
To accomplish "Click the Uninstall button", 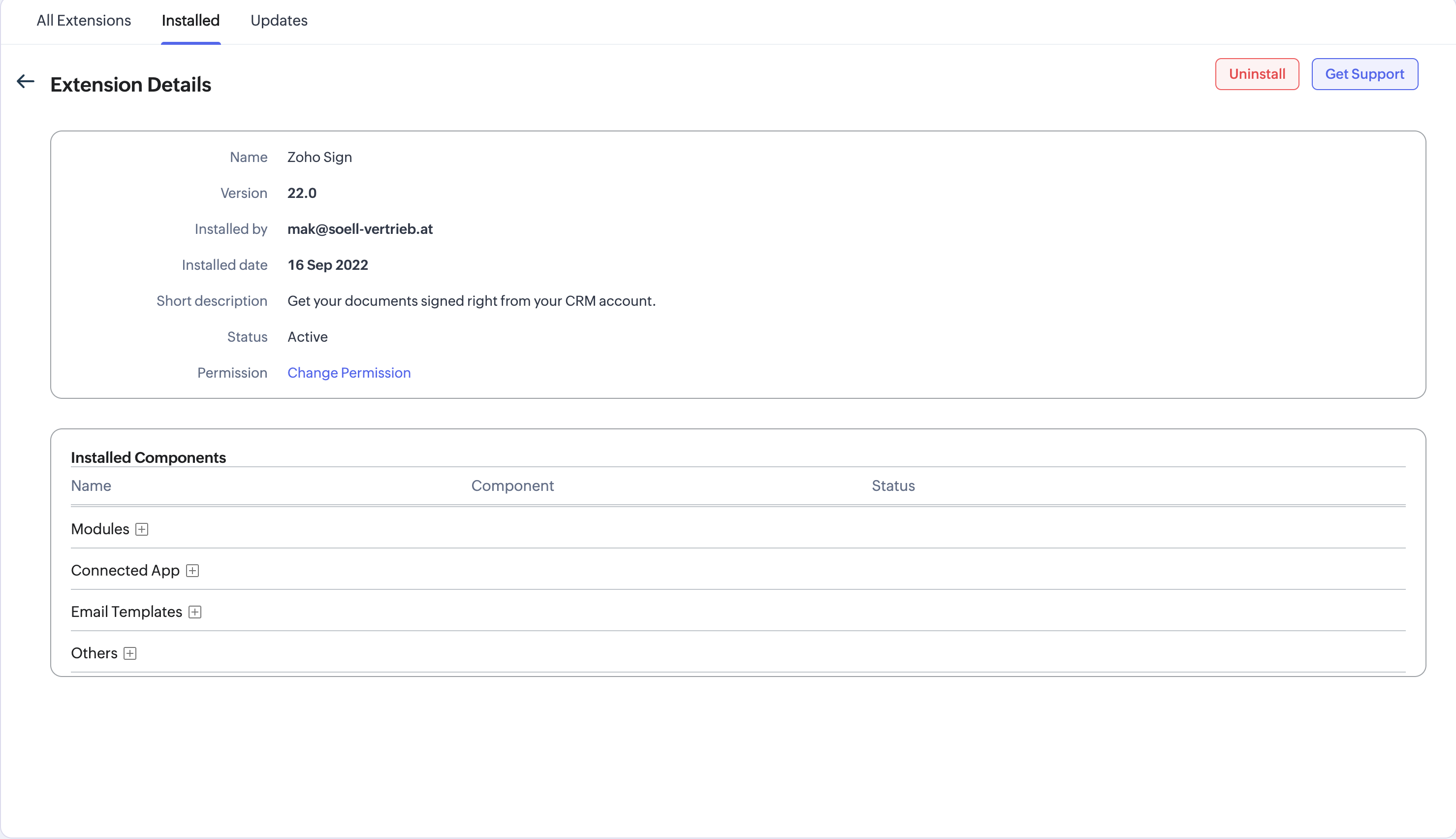I will 1257,74.
